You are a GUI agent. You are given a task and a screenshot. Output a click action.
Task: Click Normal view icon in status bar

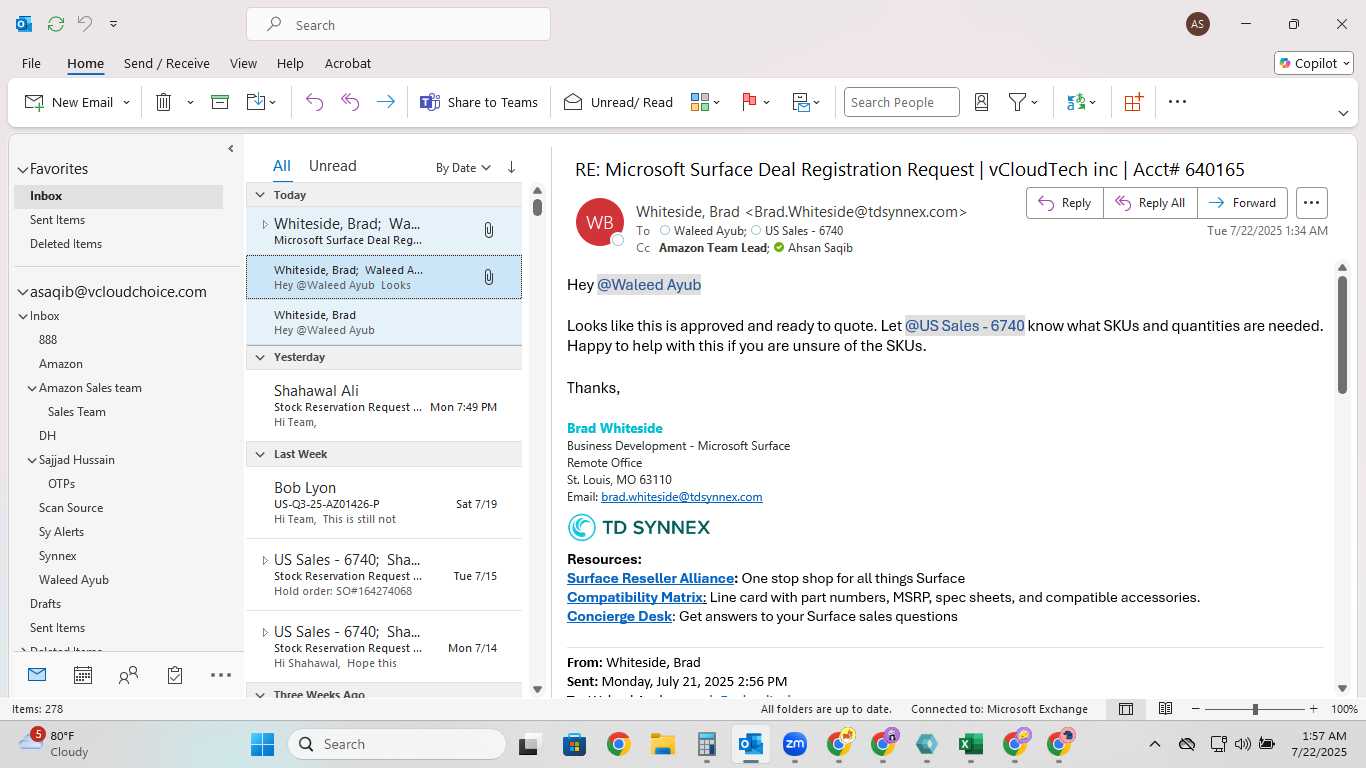coord(1126,709)
